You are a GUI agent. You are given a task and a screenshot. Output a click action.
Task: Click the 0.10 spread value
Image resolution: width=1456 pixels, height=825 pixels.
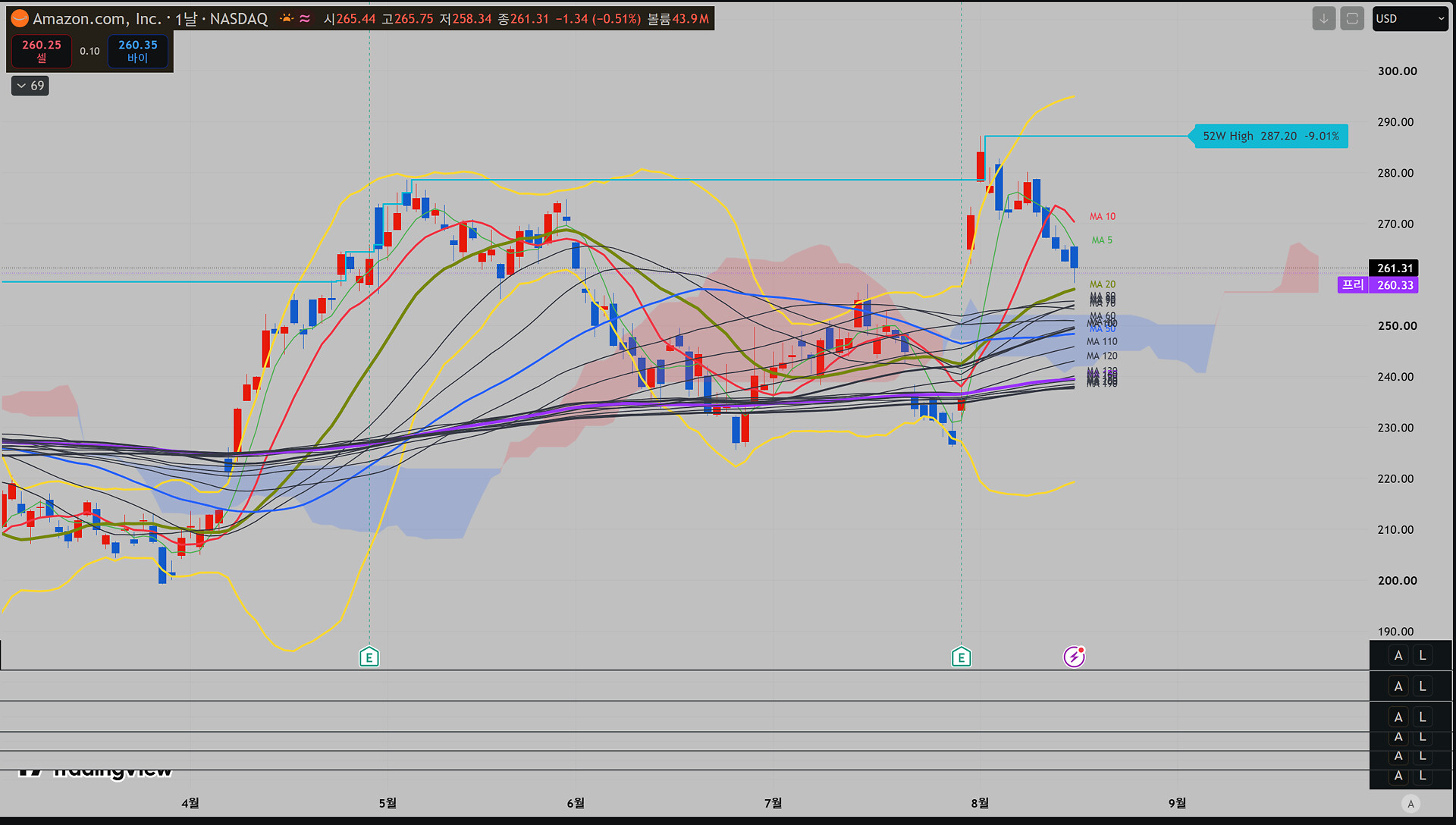(89, 51)
